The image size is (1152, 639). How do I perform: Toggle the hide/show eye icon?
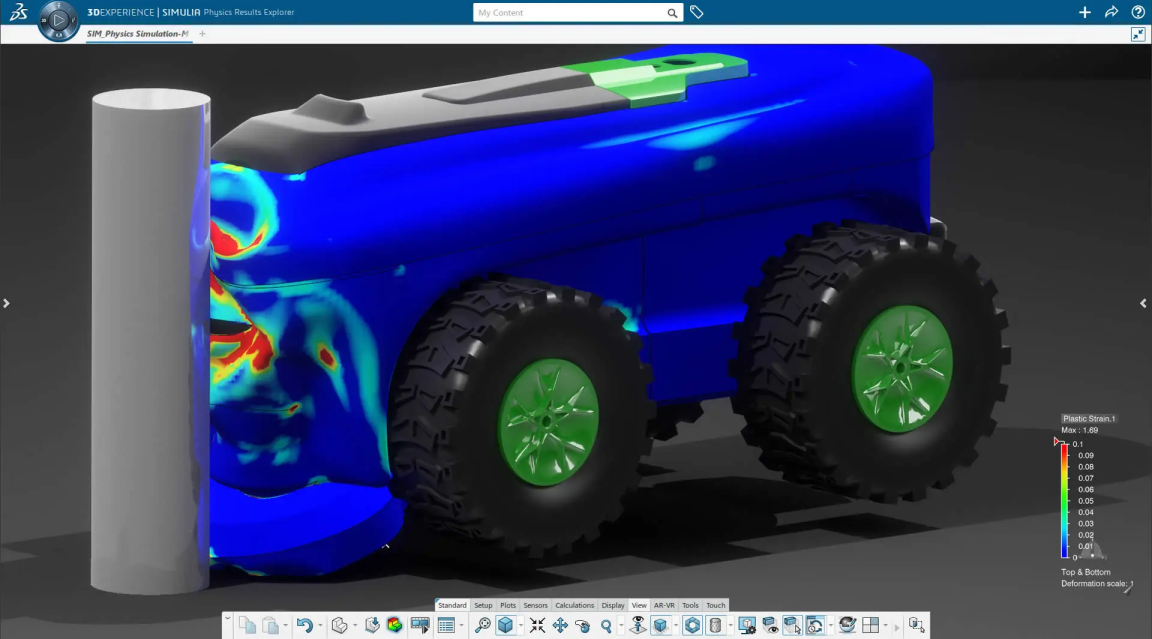coord(770,626)
